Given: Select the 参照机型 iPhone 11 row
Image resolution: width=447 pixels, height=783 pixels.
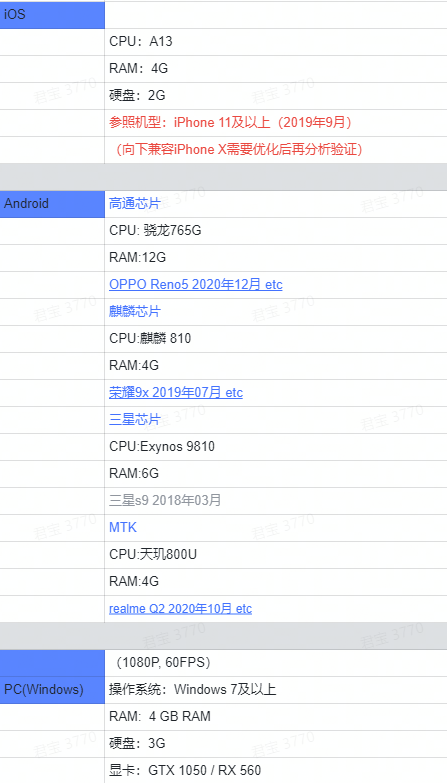Looking at the screenshot, I should [x=276, y=123].
